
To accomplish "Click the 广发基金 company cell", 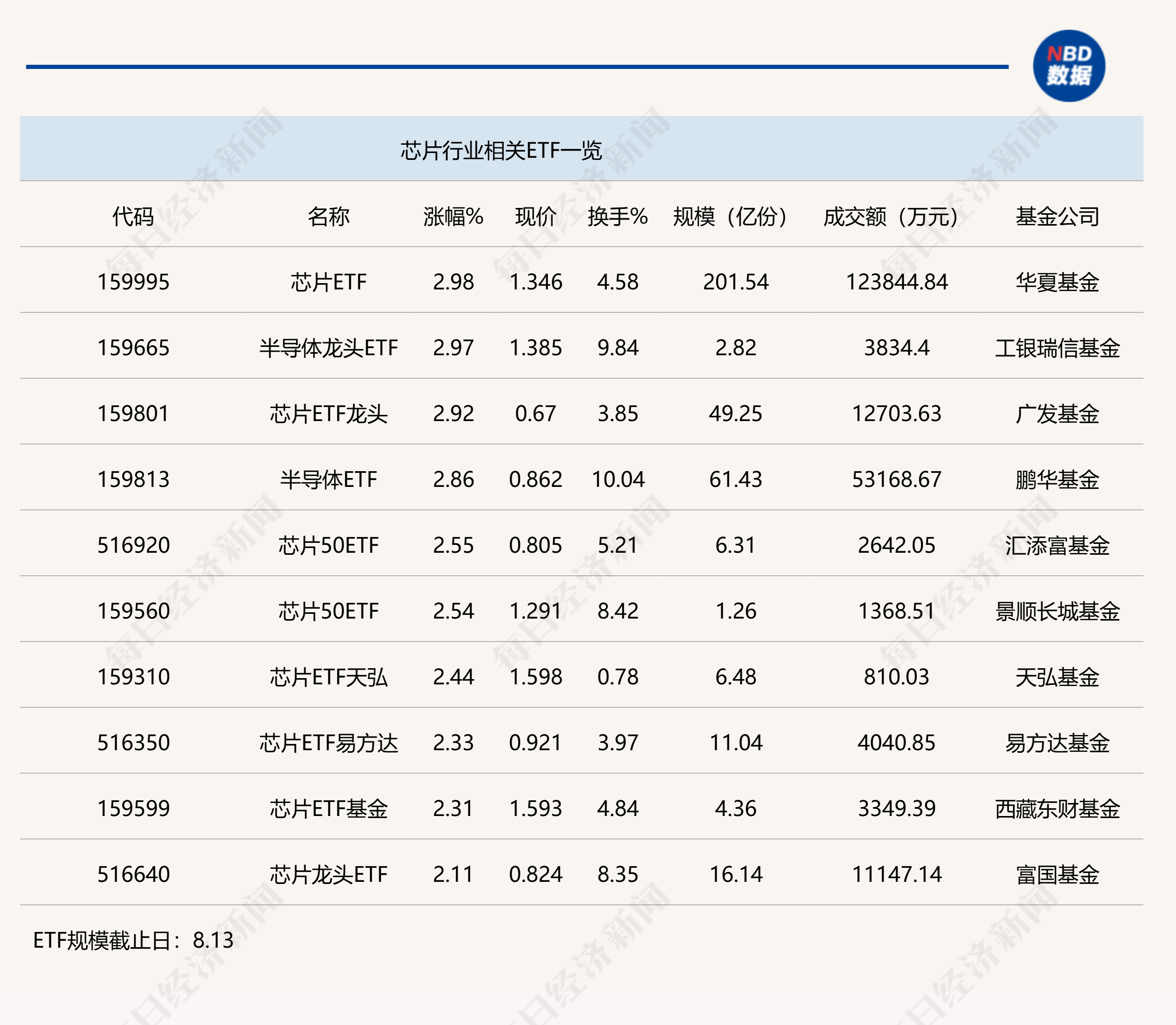I will tap(1057, 414).
